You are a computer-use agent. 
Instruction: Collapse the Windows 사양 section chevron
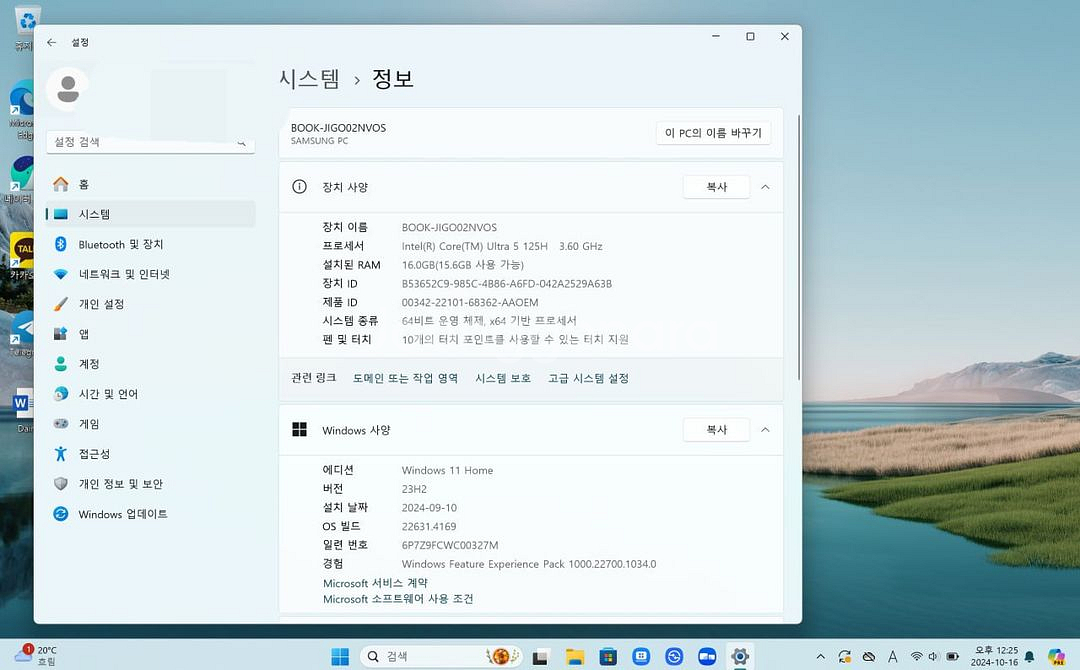click(765, 430)
